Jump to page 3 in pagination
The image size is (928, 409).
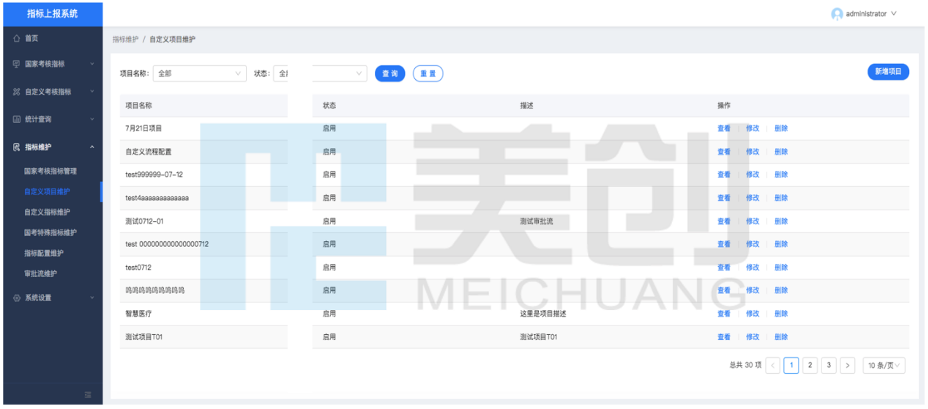pos(828,366)
